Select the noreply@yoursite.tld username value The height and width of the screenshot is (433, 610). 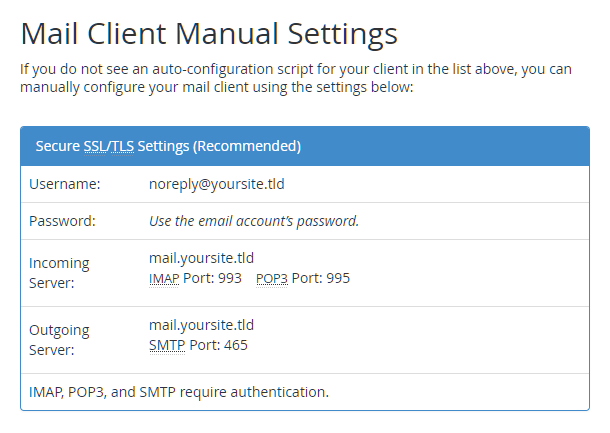pyautogui.click(x=217, y=184)
